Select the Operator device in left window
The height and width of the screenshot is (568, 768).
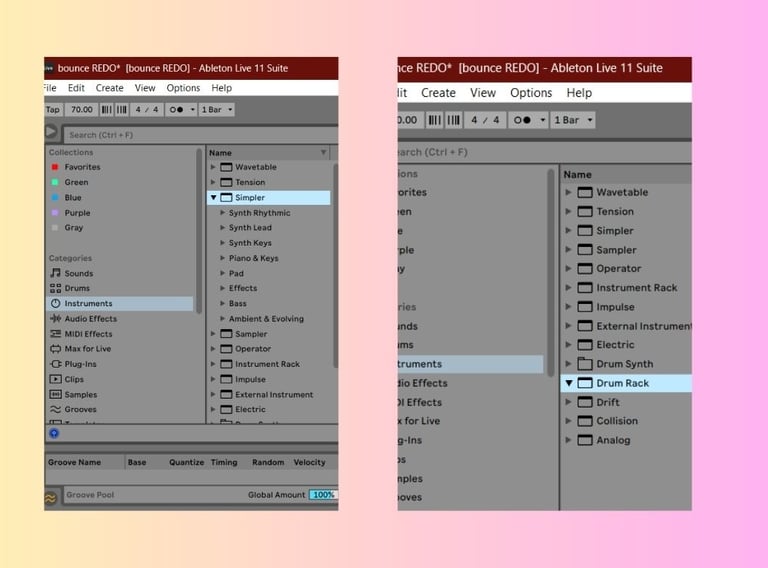(x=253, y=349)
